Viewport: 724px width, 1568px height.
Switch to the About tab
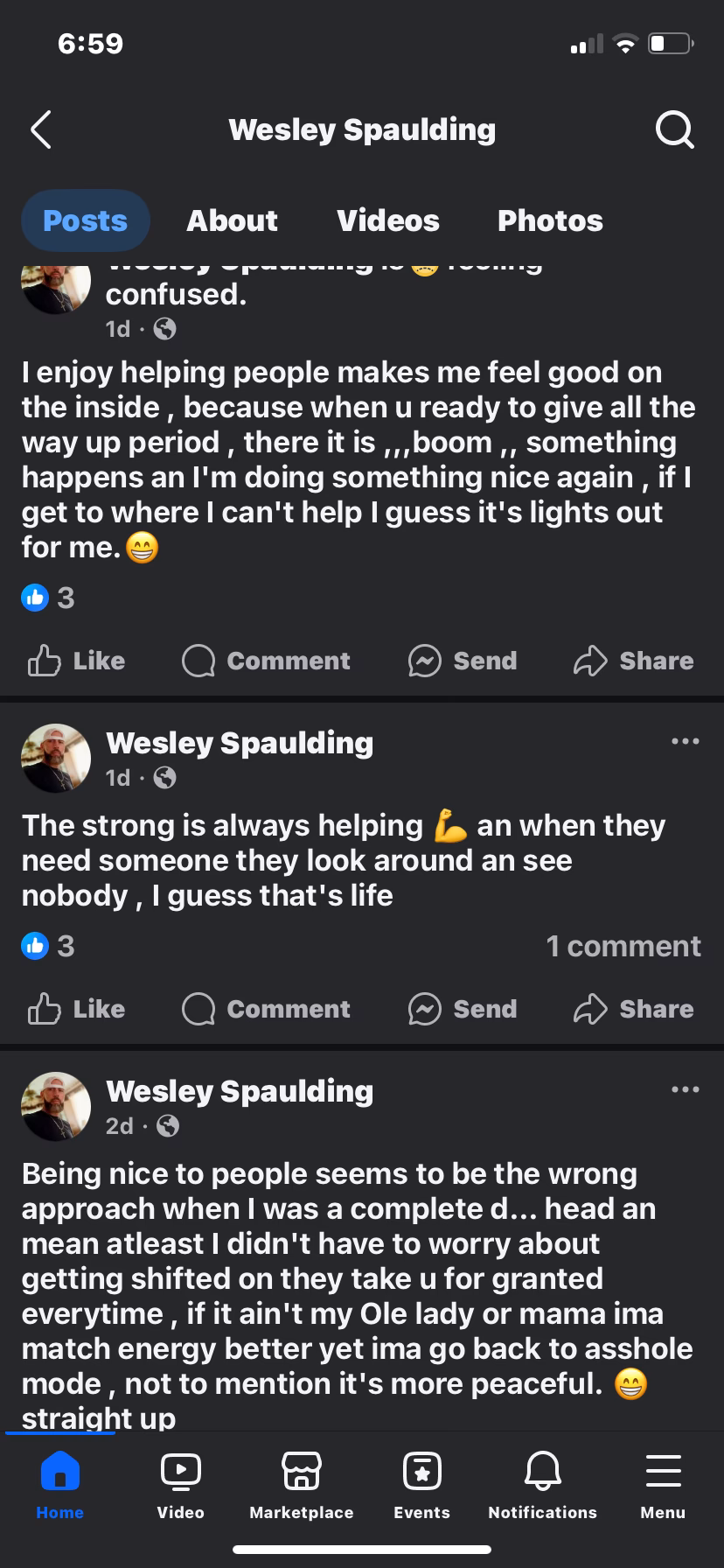click(x=232, y=220)
